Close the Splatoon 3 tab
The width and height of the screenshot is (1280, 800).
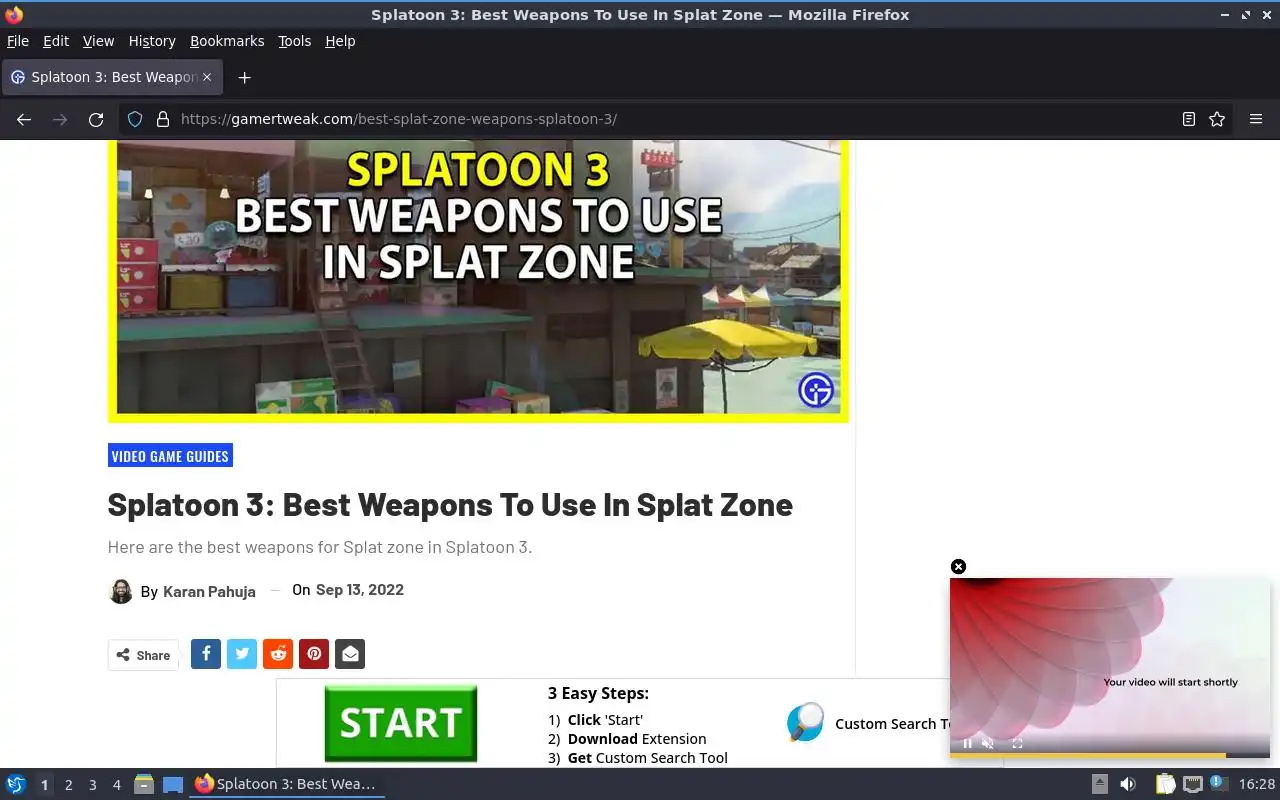[207, 77]
